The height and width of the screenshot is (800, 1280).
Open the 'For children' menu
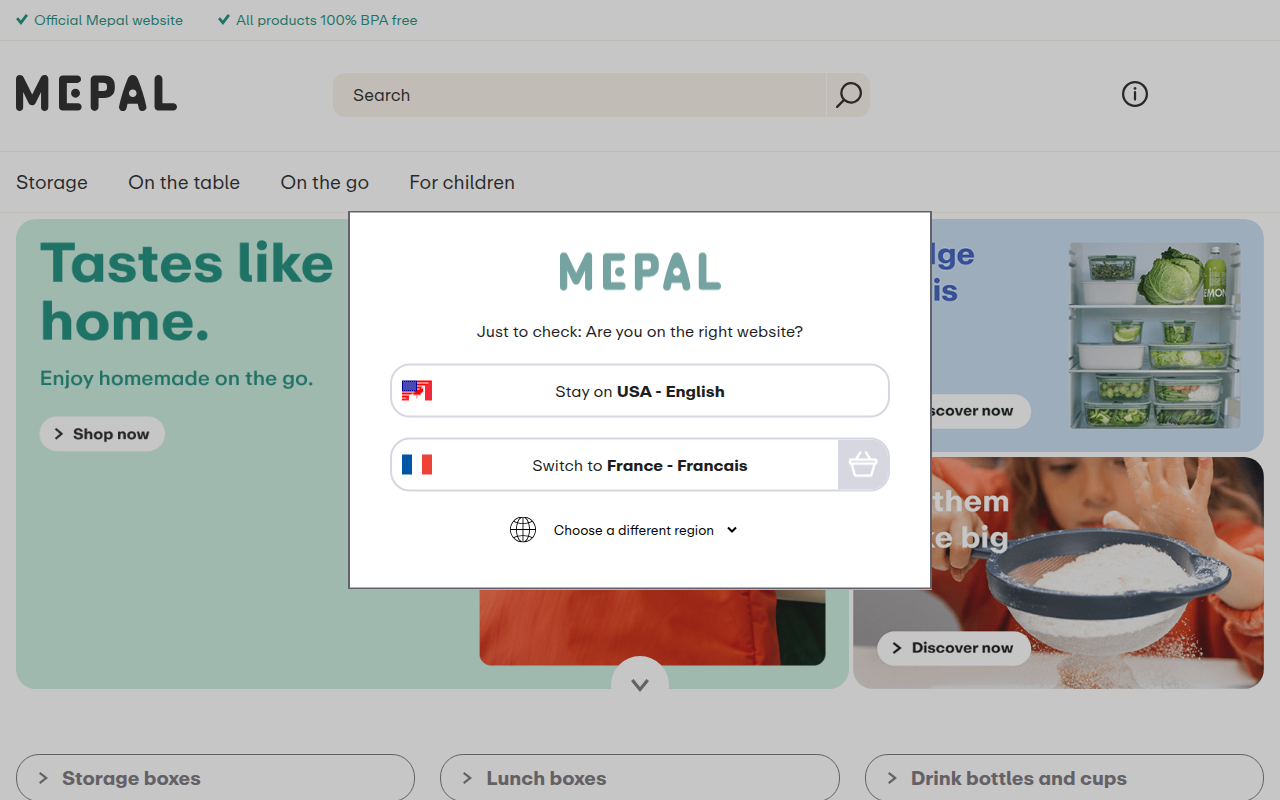pos(462,182)
